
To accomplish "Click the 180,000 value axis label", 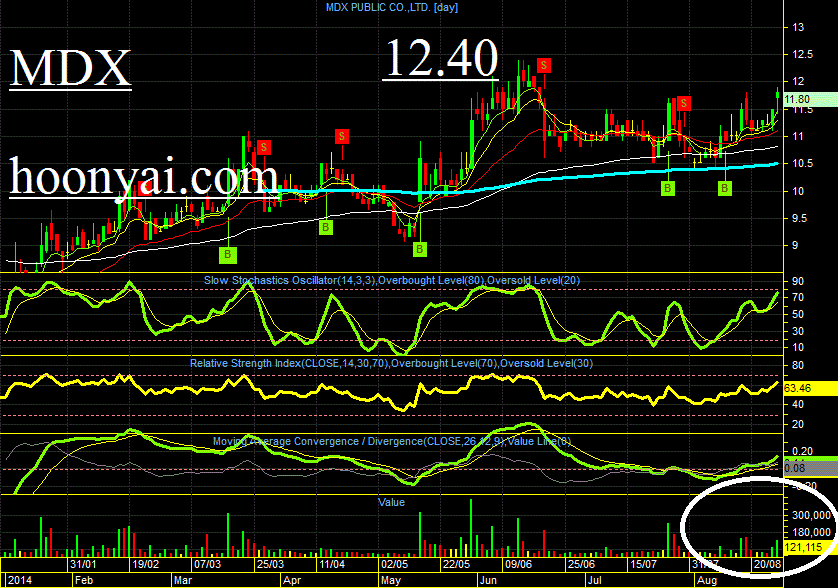I will [811, 532].
